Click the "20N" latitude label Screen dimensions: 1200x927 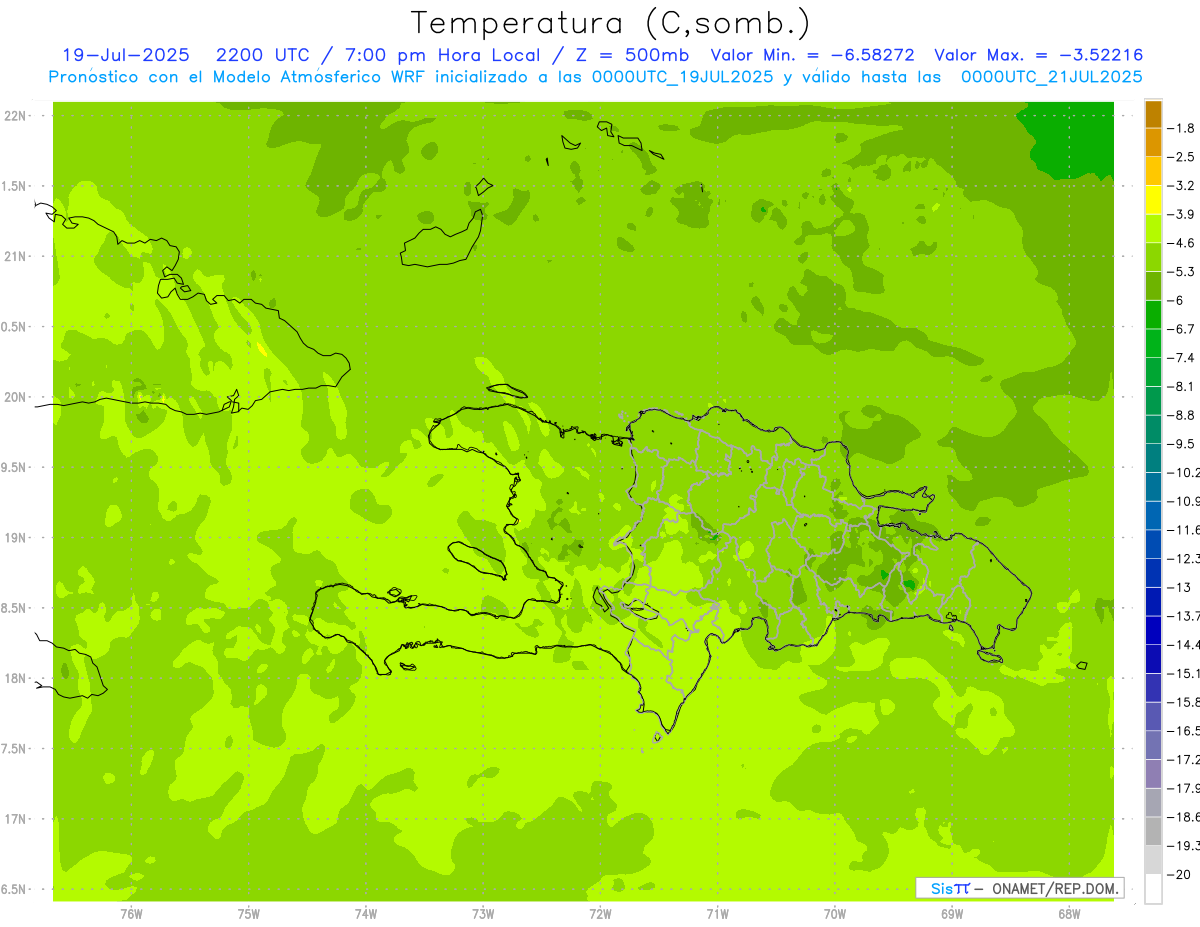[15, 397]
